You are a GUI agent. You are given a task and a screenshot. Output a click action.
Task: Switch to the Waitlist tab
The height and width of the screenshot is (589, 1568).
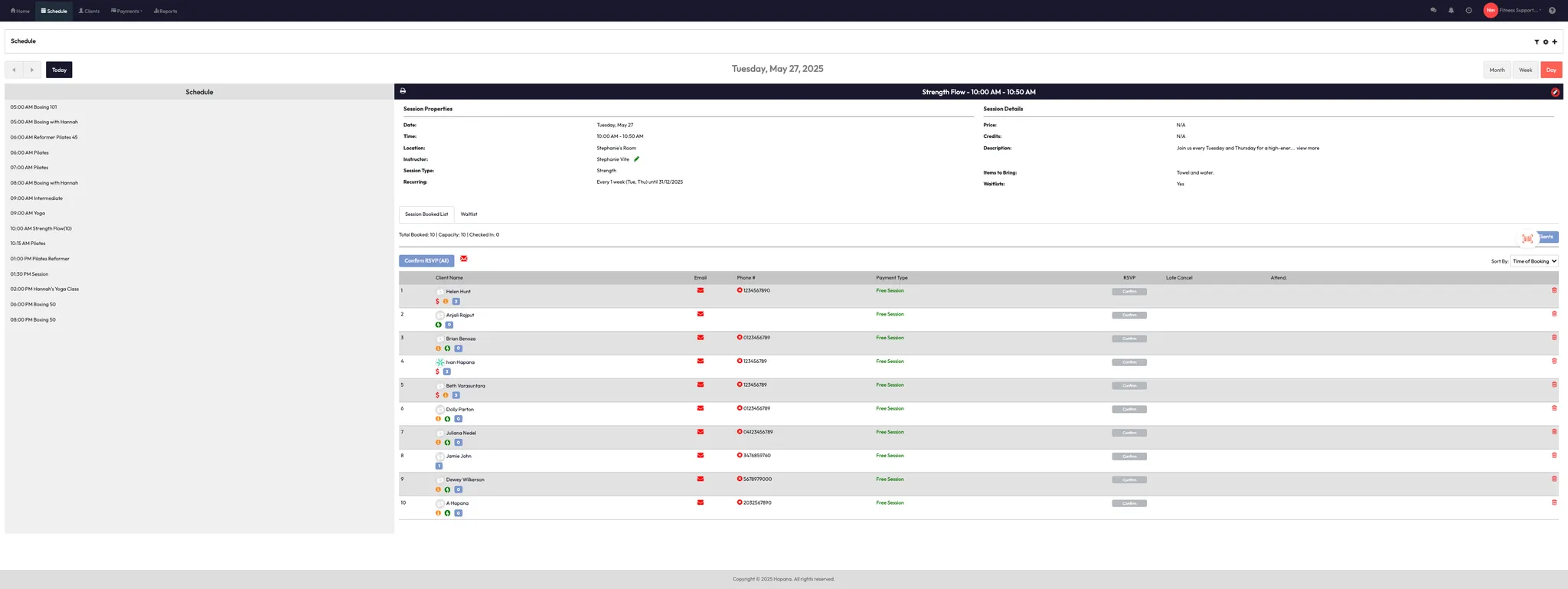tap(469, 214)
